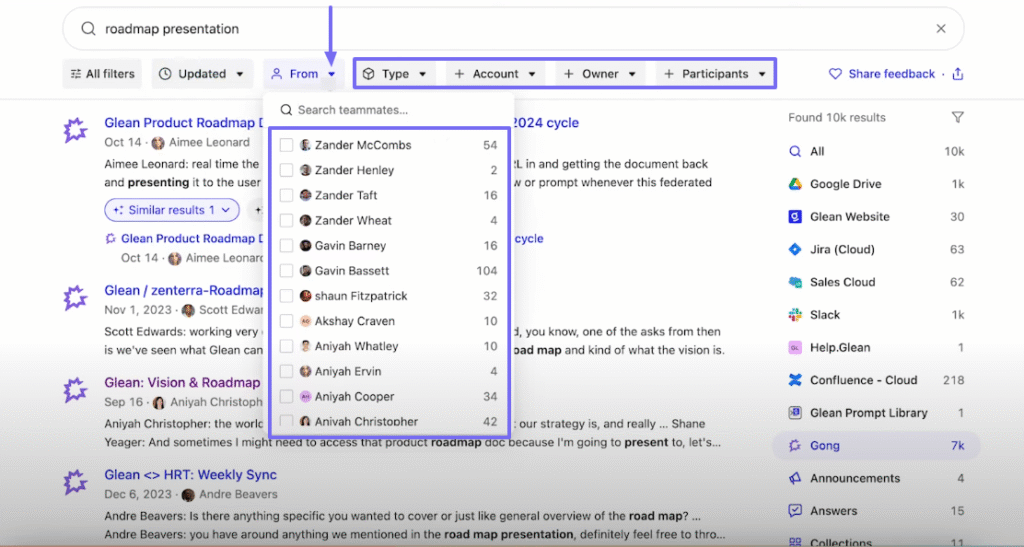Click the roadmap presentation search box text
The image size is (1024, 547).
172,29
